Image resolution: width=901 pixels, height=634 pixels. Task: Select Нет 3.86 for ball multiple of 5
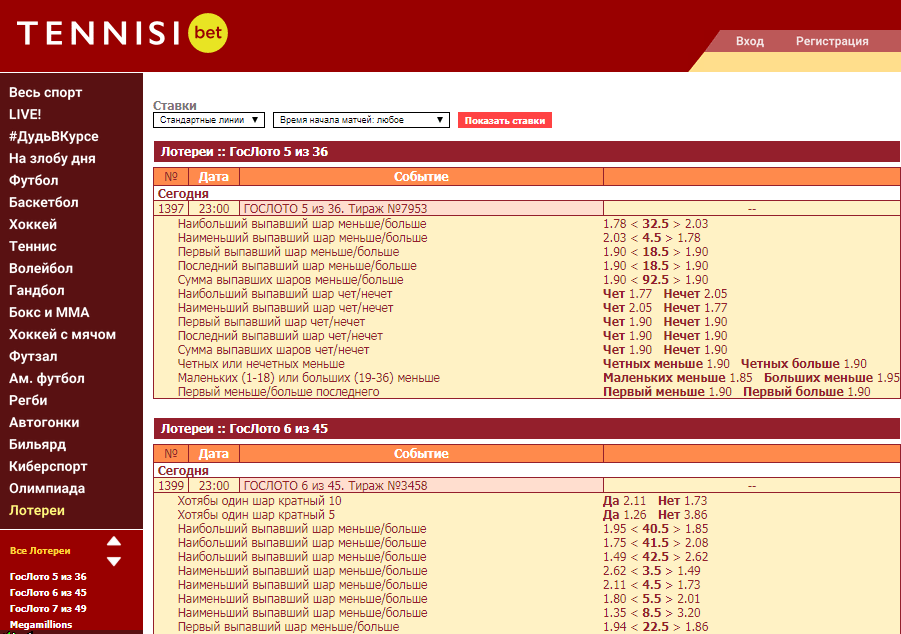tap(683, 515)
